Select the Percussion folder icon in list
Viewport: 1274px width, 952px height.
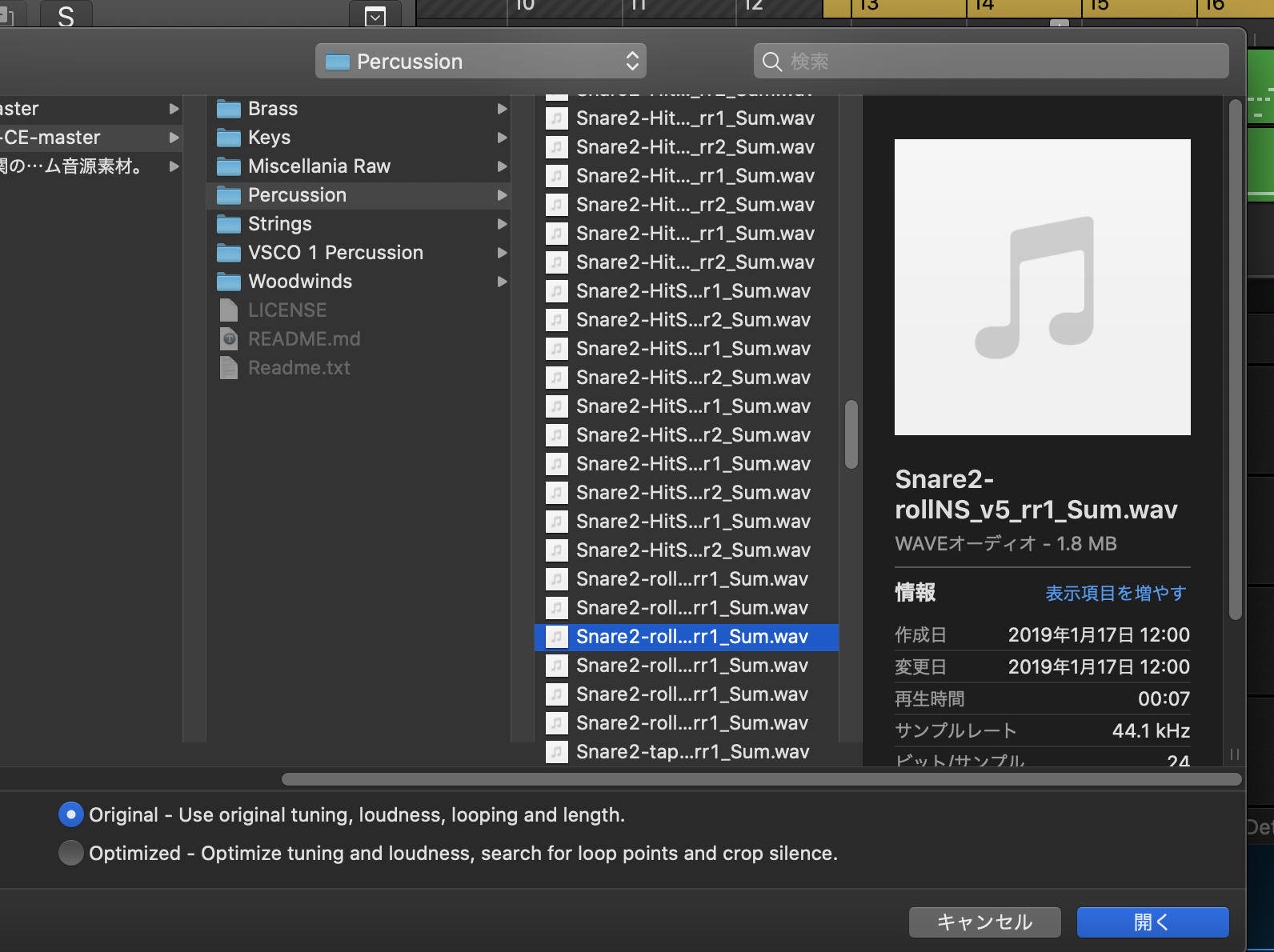coord(229,195)
